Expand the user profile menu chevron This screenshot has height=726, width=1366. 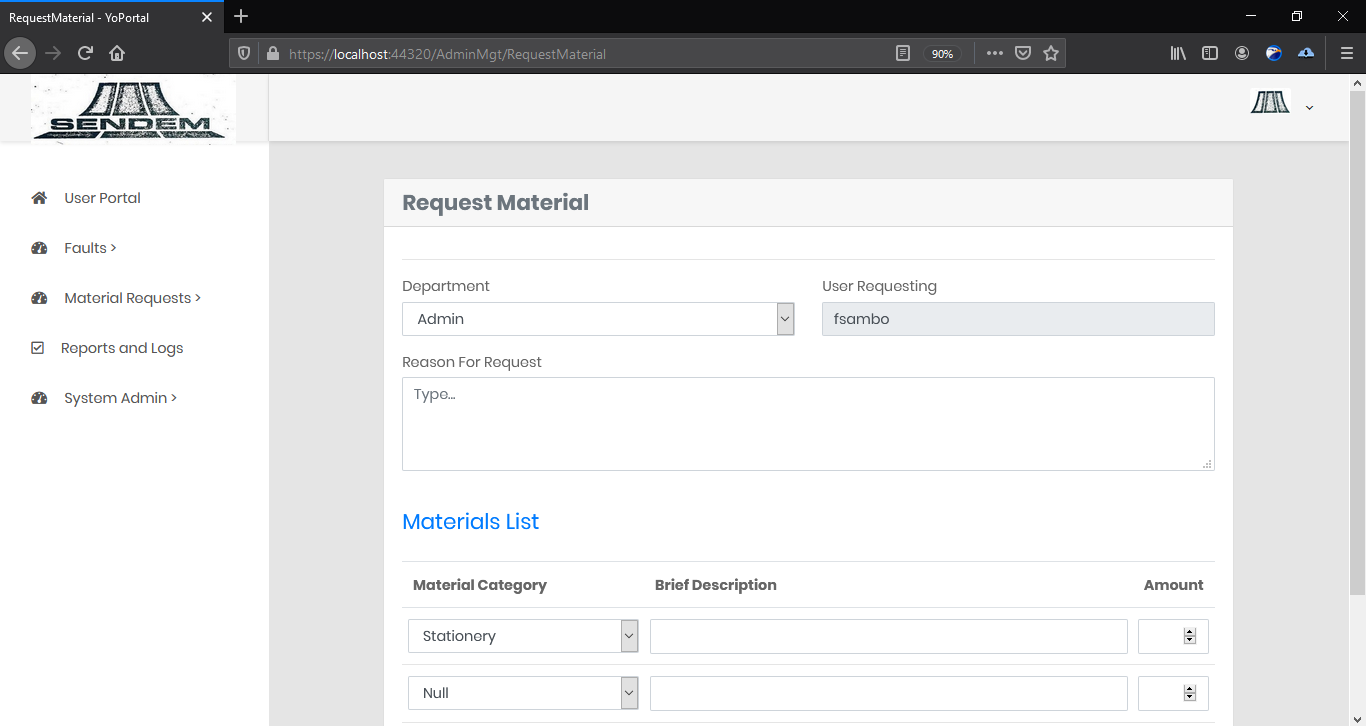tap(1309, 108)
